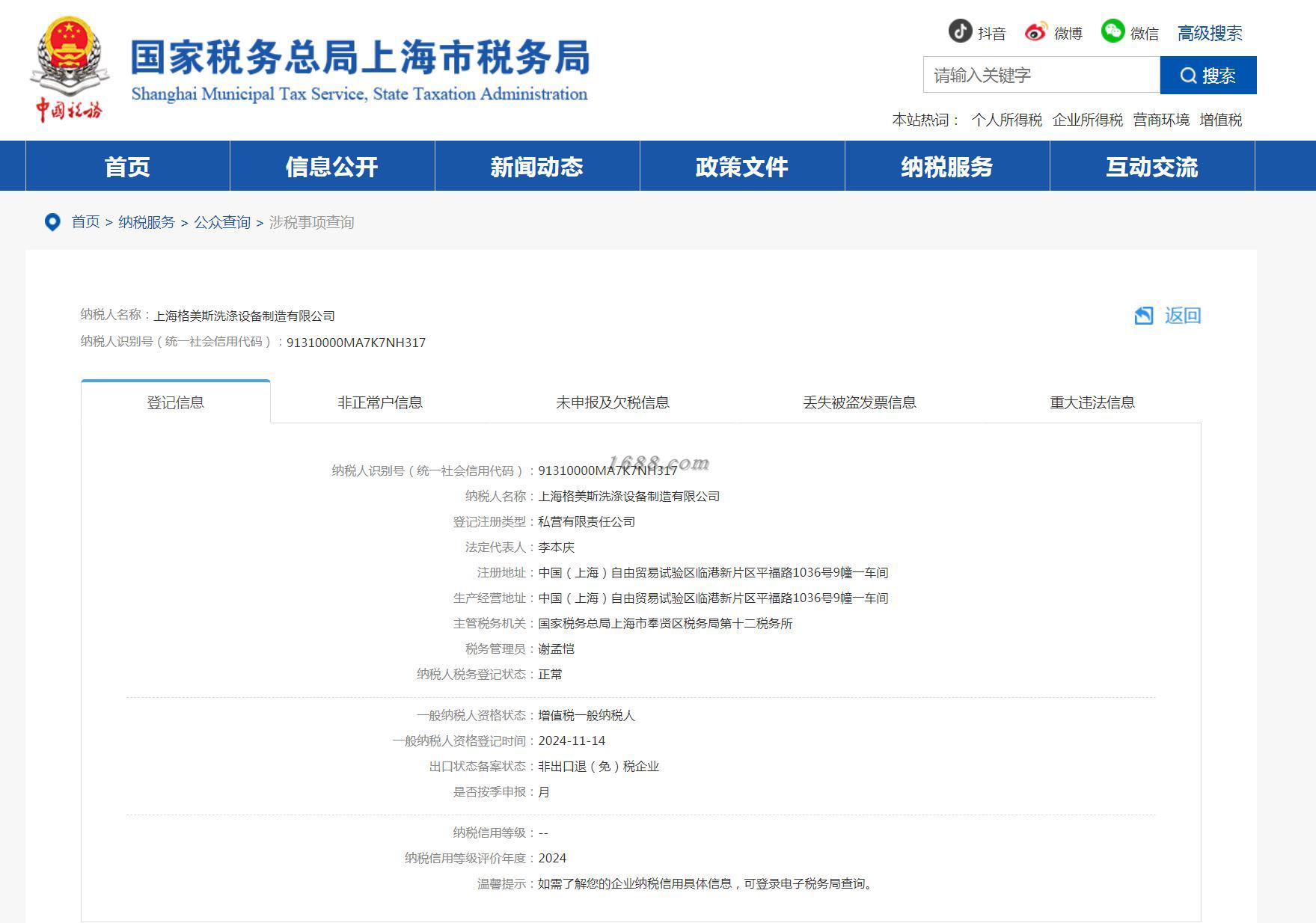1316x923 pixels.
Task: Click 公众查询 in the breadcrumb
Action: [222, 222]
